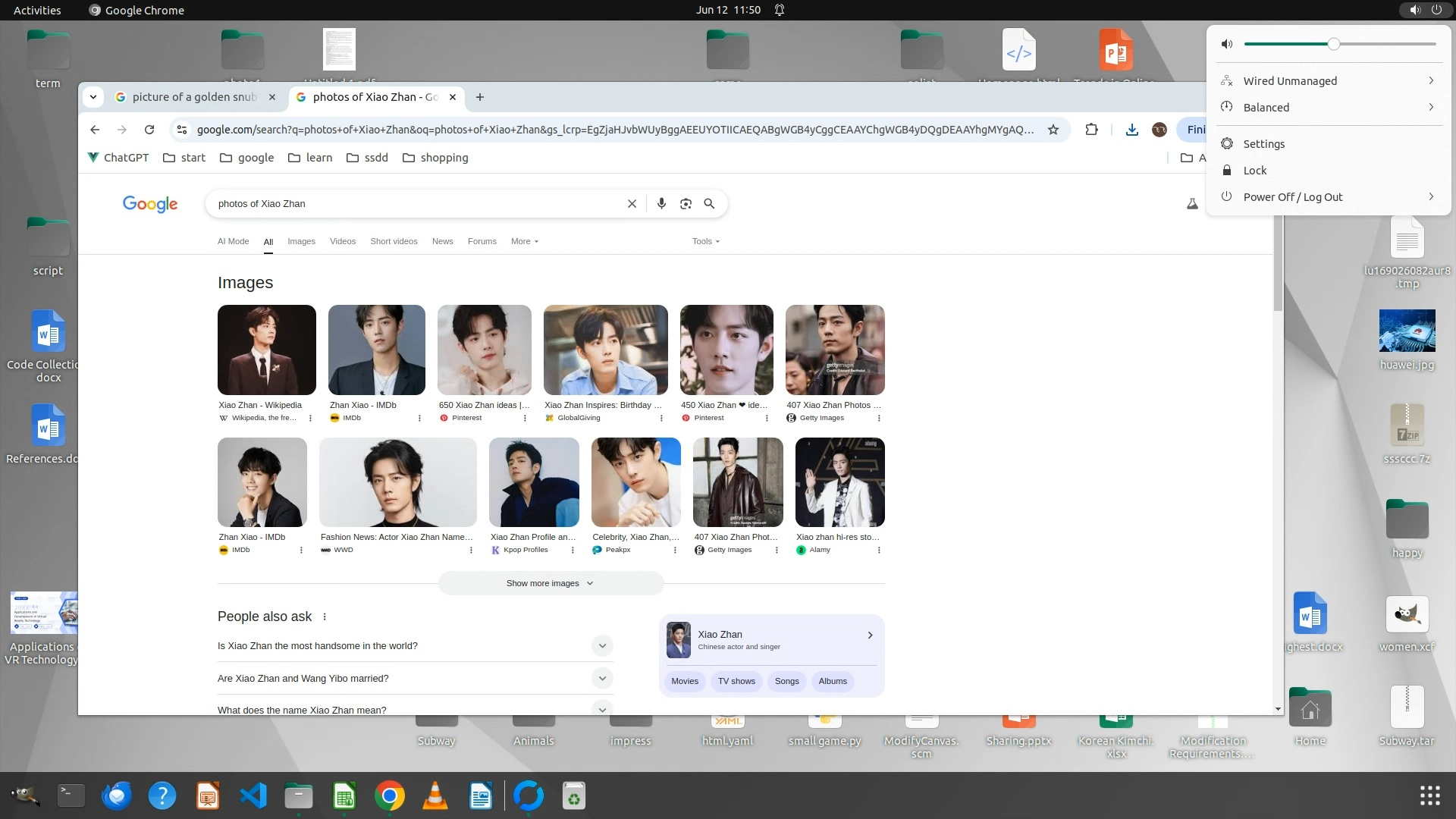
Task: Click the voice search microphone icon
Action: 661,203
